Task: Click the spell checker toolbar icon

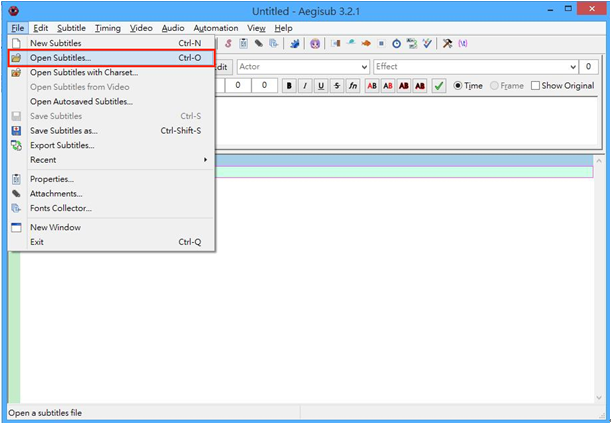Action: coord(427,44)
